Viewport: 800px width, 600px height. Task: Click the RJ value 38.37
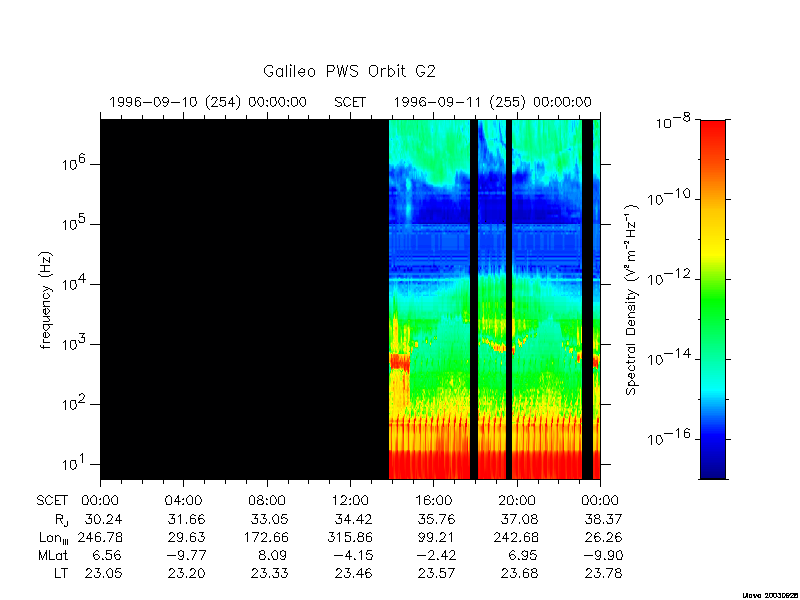tap(603, 519)
